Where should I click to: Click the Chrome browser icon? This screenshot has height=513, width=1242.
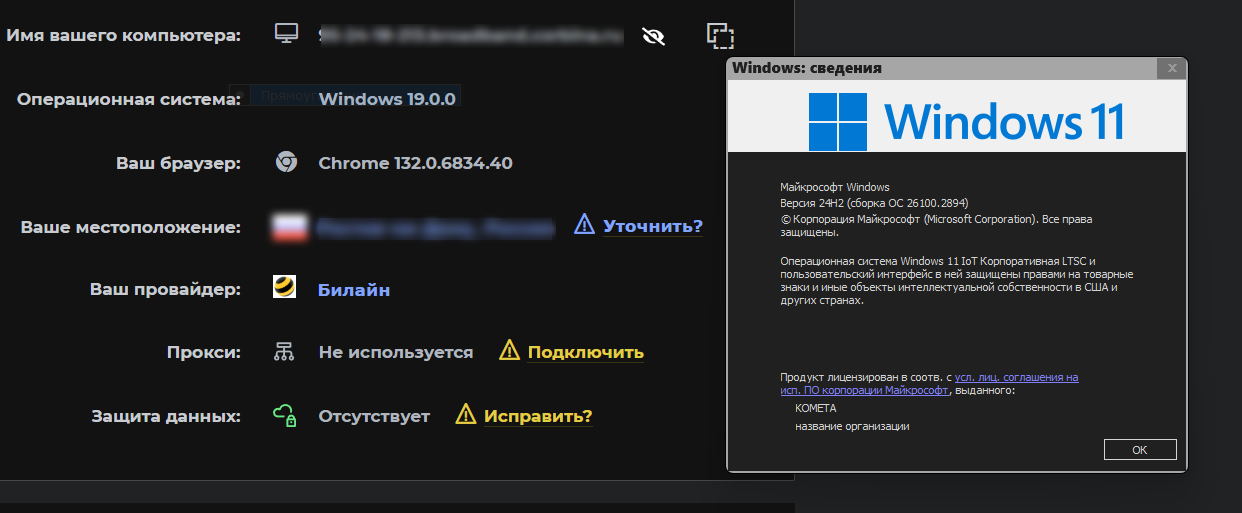pyautogui.click(x=286, y=162)
